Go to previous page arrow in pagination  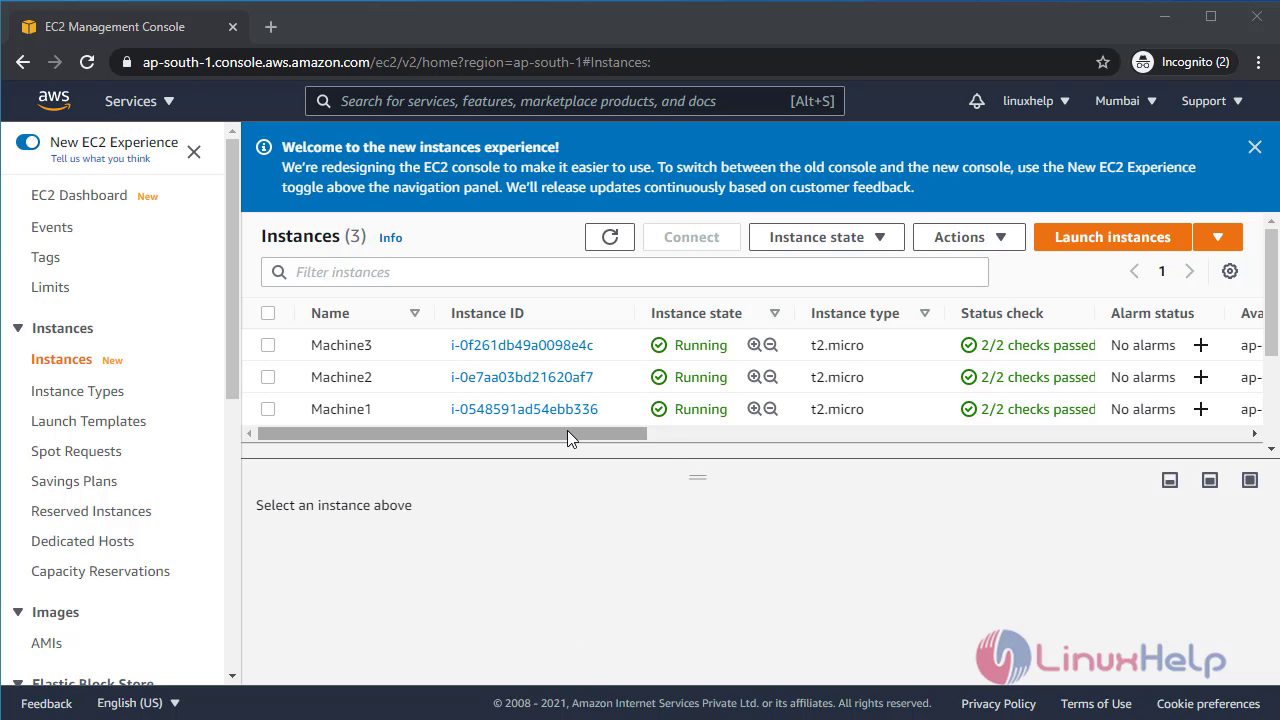point(1134,271)
